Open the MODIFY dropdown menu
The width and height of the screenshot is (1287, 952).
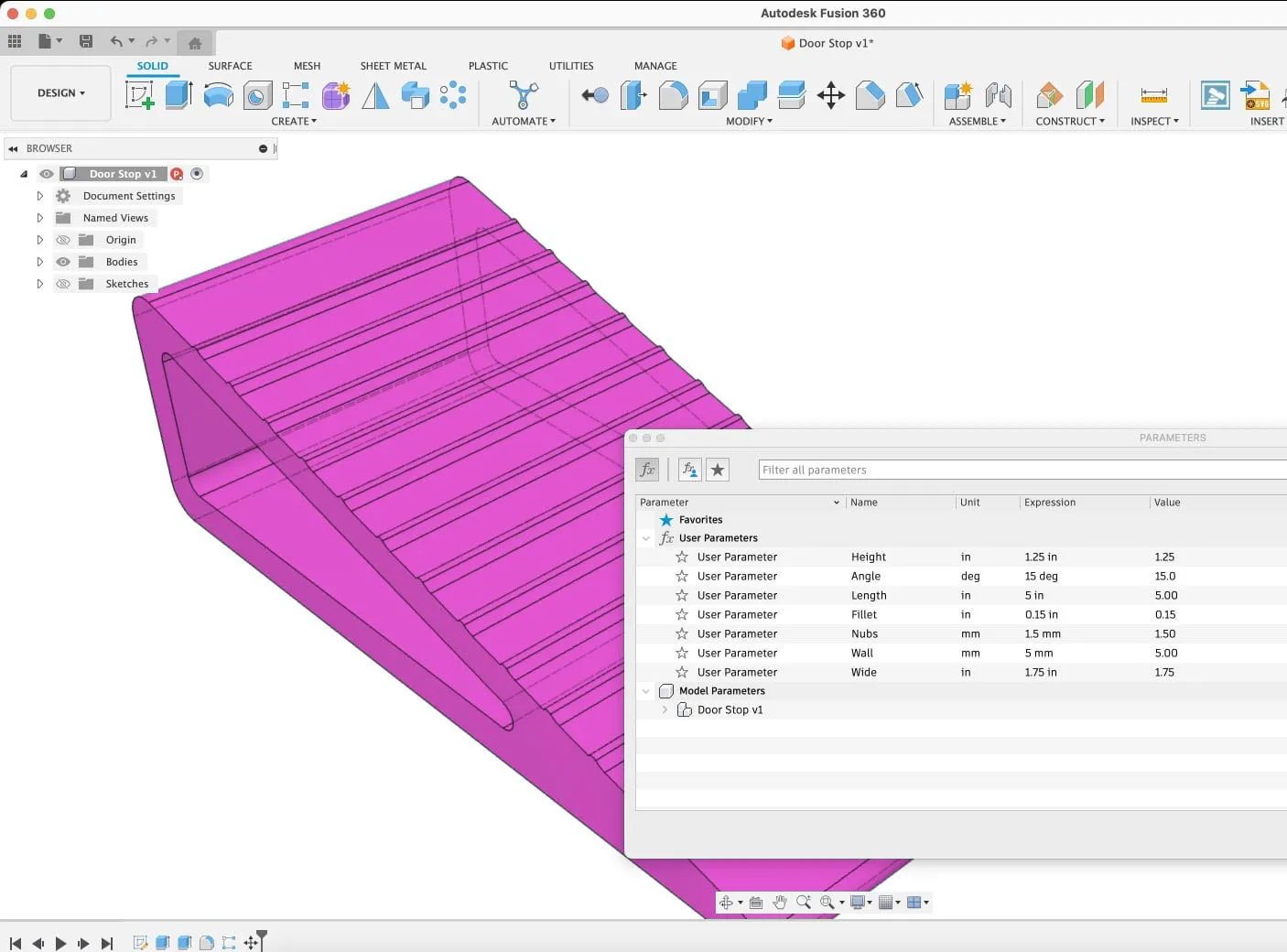tap(749, 121)
